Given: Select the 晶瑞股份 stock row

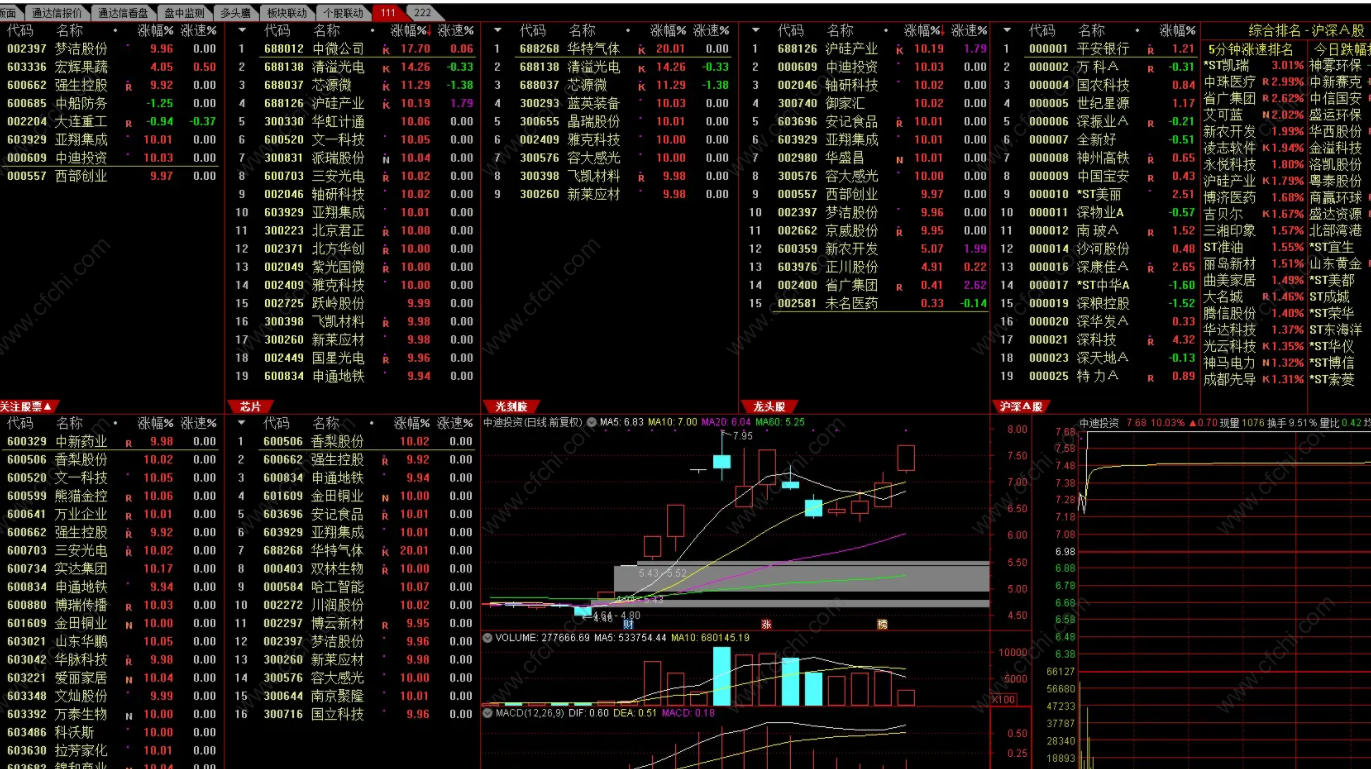Looking at the screenshot, I should (611, 121).
